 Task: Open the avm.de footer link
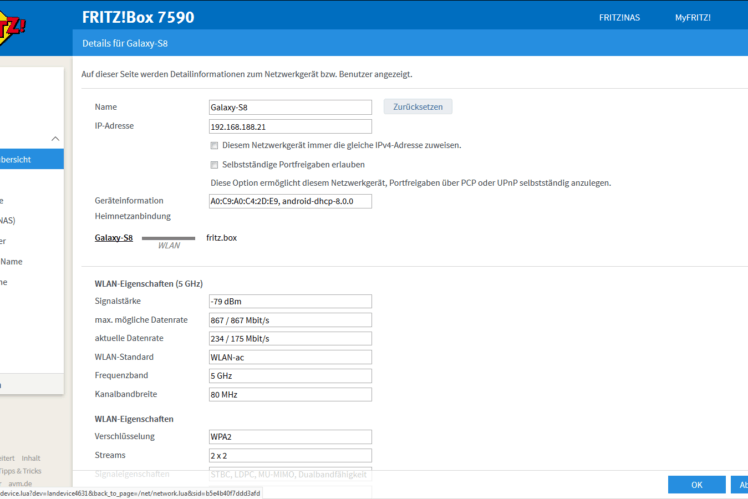[x=20, y=483]
